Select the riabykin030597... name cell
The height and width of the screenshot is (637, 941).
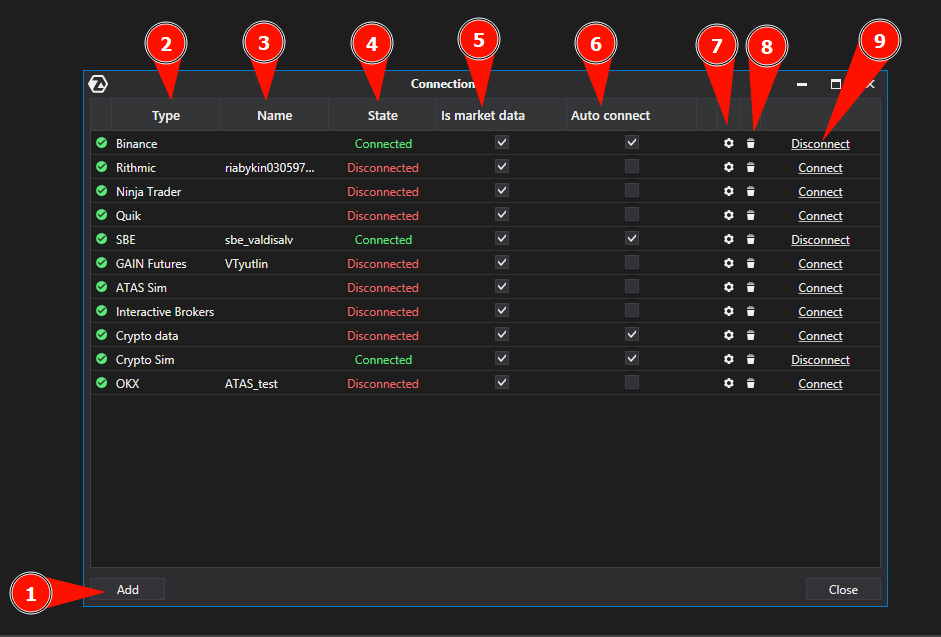[269, 168]
